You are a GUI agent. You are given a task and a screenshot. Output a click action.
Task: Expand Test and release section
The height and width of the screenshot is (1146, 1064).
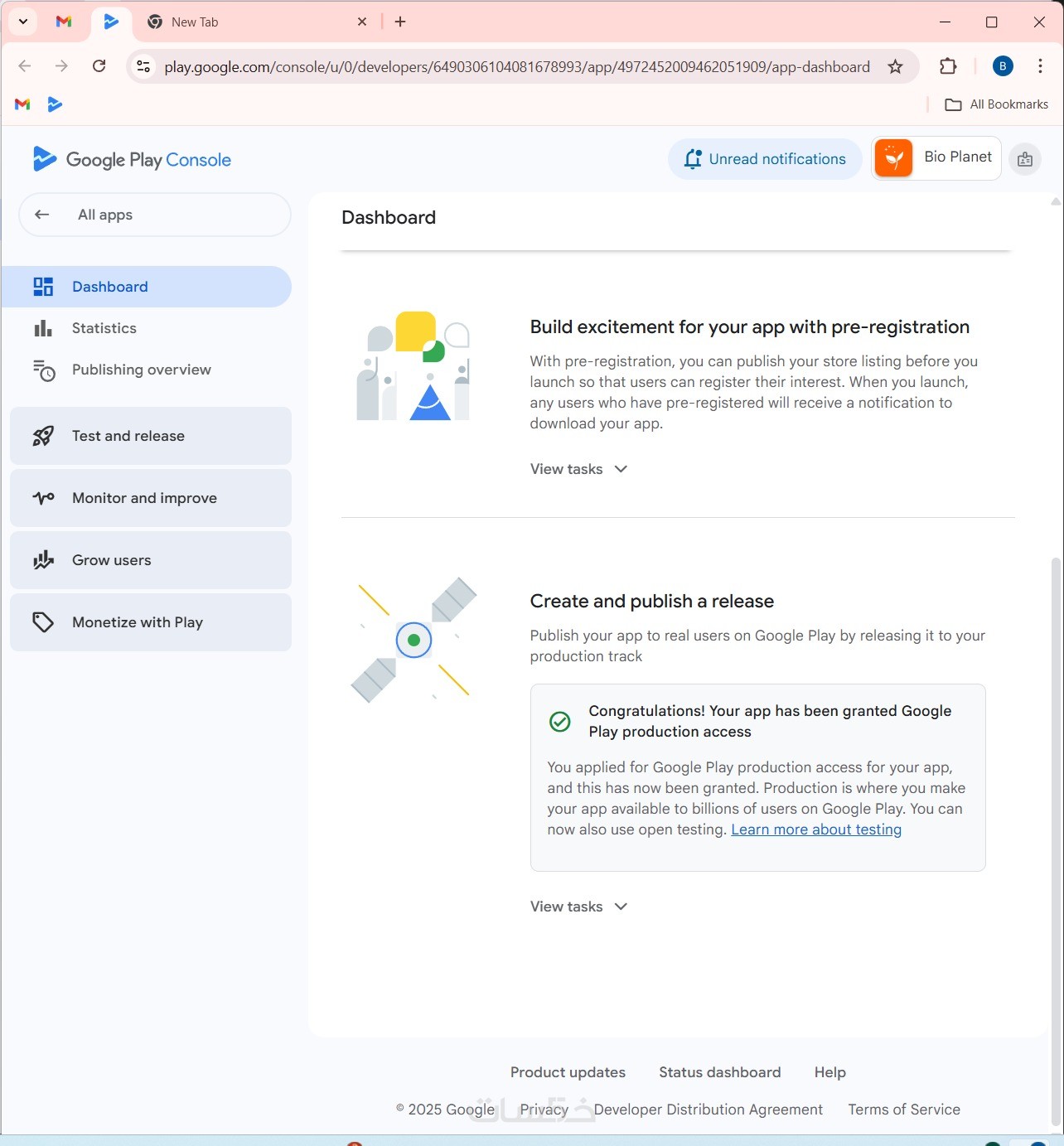(x=151, y=436)
